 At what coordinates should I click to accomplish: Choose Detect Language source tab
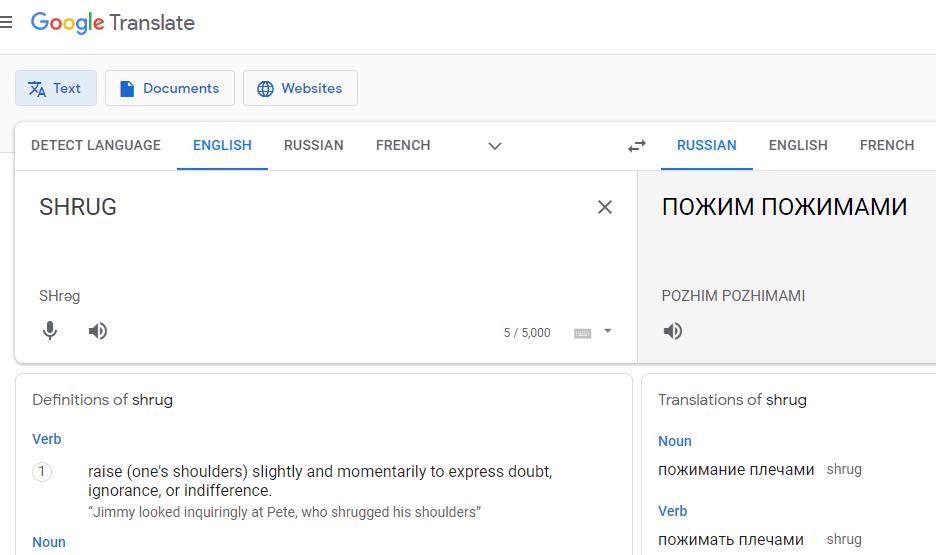[96, 146]
